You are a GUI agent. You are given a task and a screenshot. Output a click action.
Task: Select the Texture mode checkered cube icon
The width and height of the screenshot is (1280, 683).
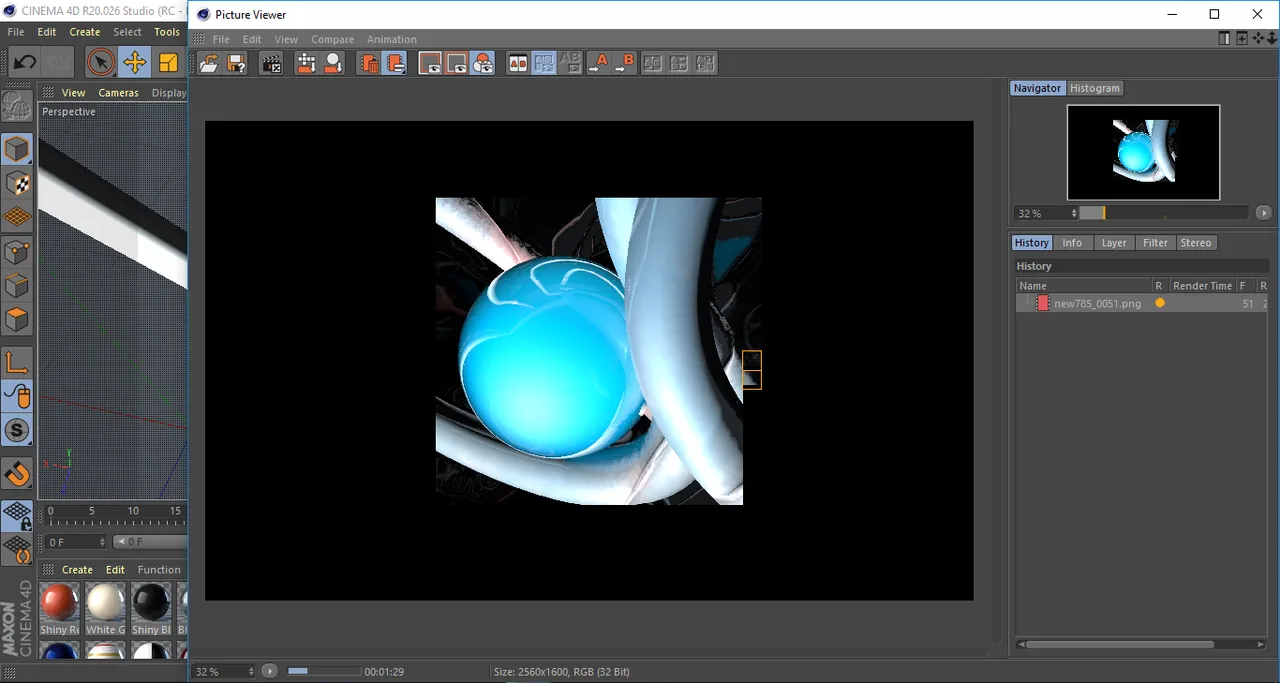coord(17,184)
